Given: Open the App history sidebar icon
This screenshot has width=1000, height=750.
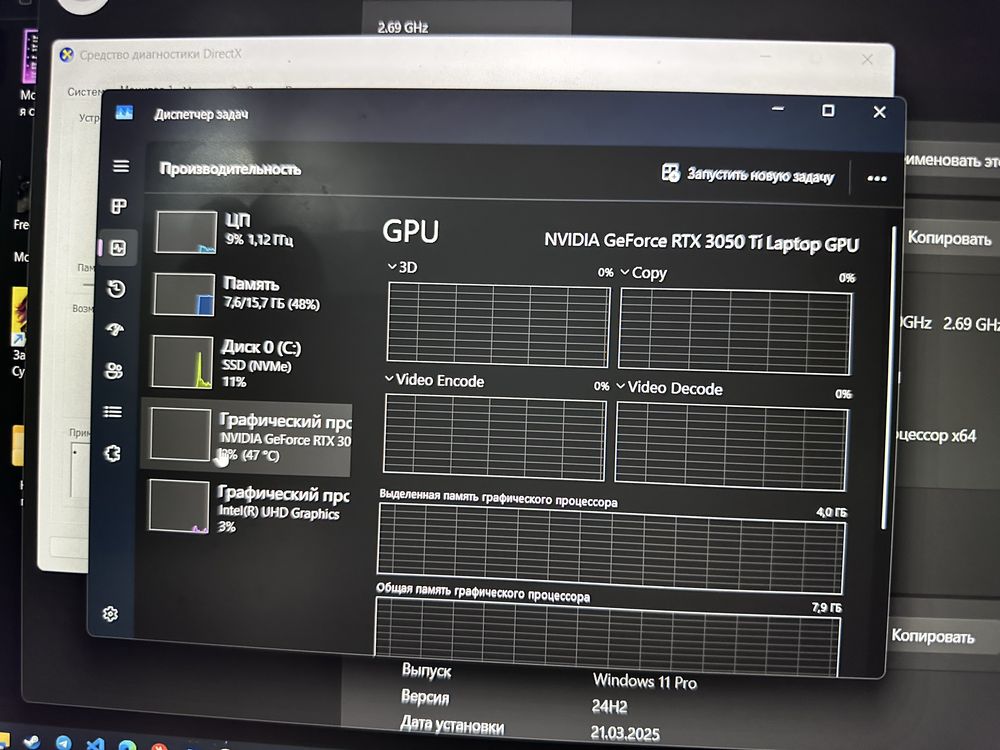Looking at the screenshot, I should pyautogui.click(x=116, y=289).
